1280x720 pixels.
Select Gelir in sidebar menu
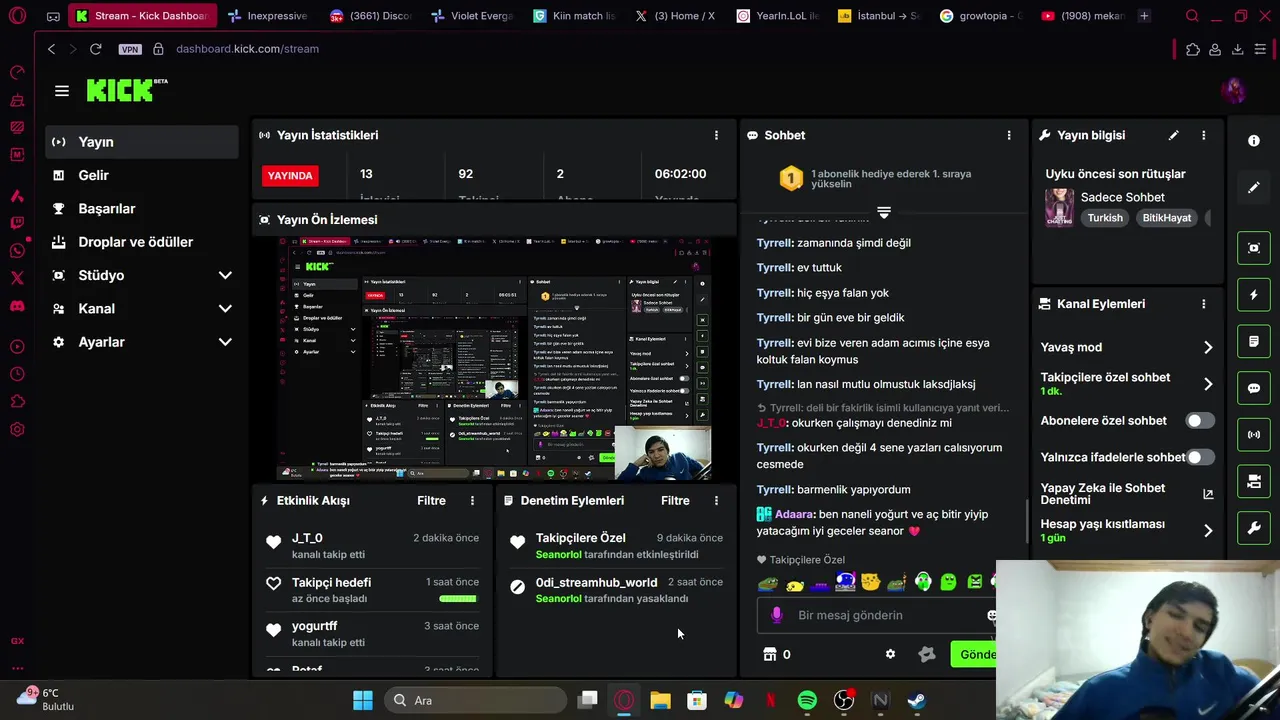pos(142,175)
